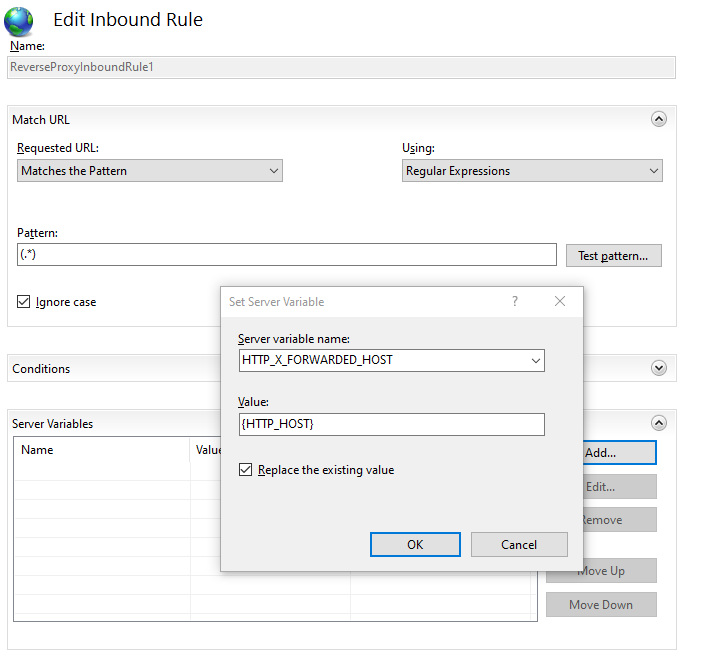Collapse the Server Variables section

click(x=659, y=423)
